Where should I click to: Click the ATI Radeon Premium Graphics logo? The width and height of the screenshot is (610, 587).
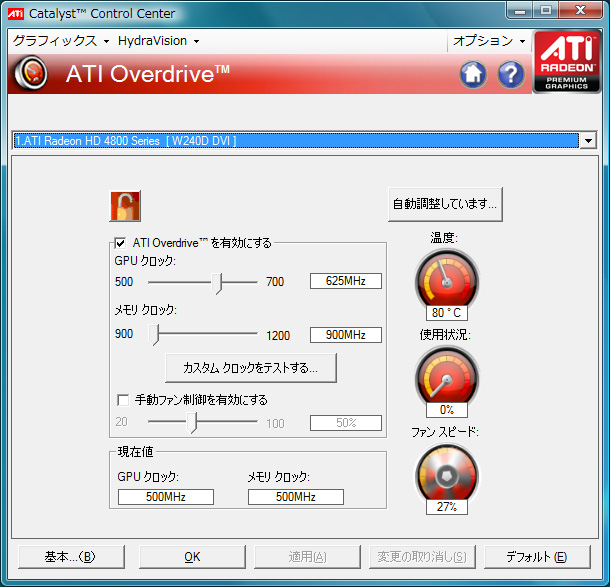(567, 61)
